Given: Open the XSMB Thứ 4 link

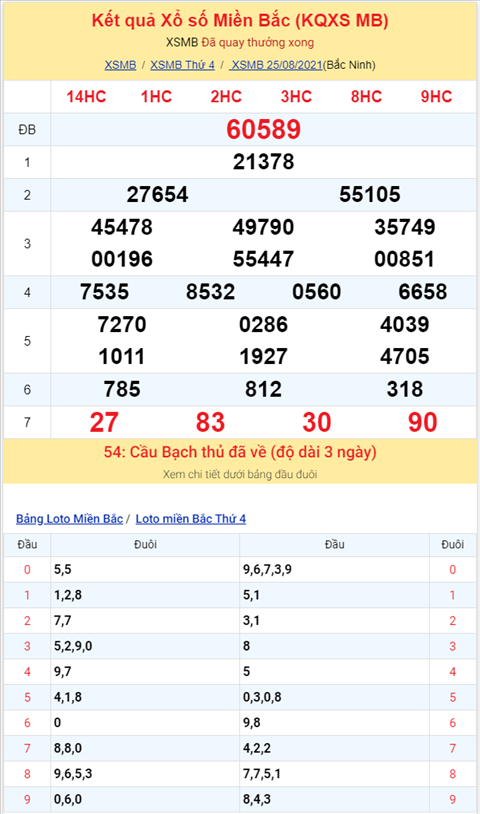Looking at the screenshot, I should [x=182, y=65].
